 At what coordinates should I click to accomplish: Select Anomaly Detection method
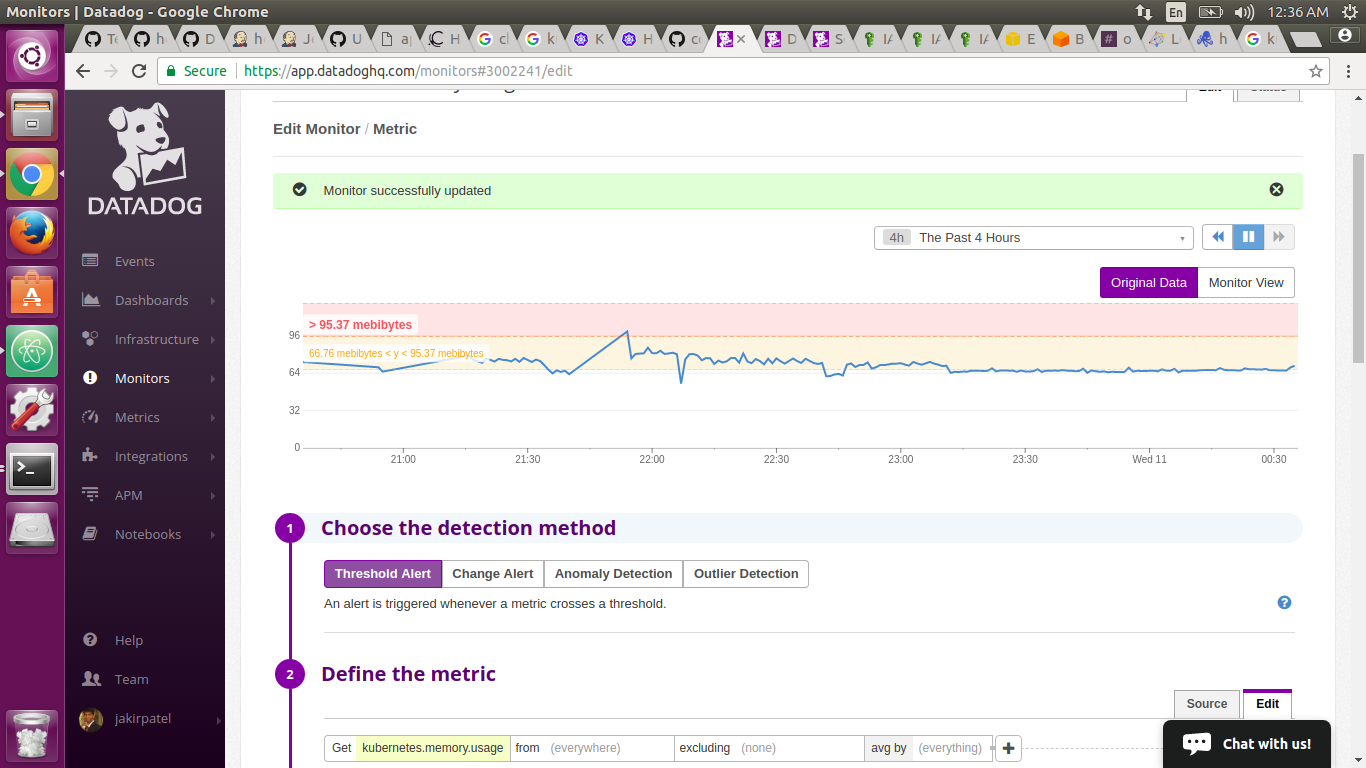[613, 574]
